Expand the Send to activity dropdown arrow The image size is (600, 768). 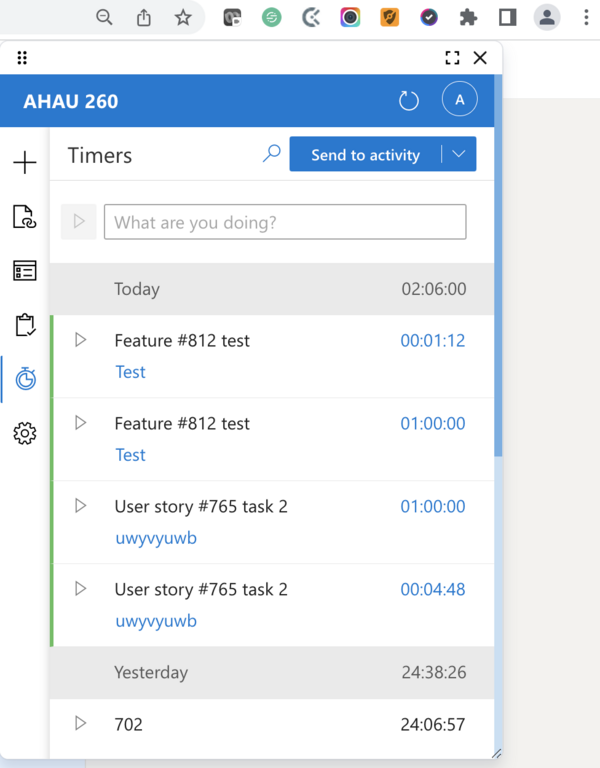click(x=459, y=155)
